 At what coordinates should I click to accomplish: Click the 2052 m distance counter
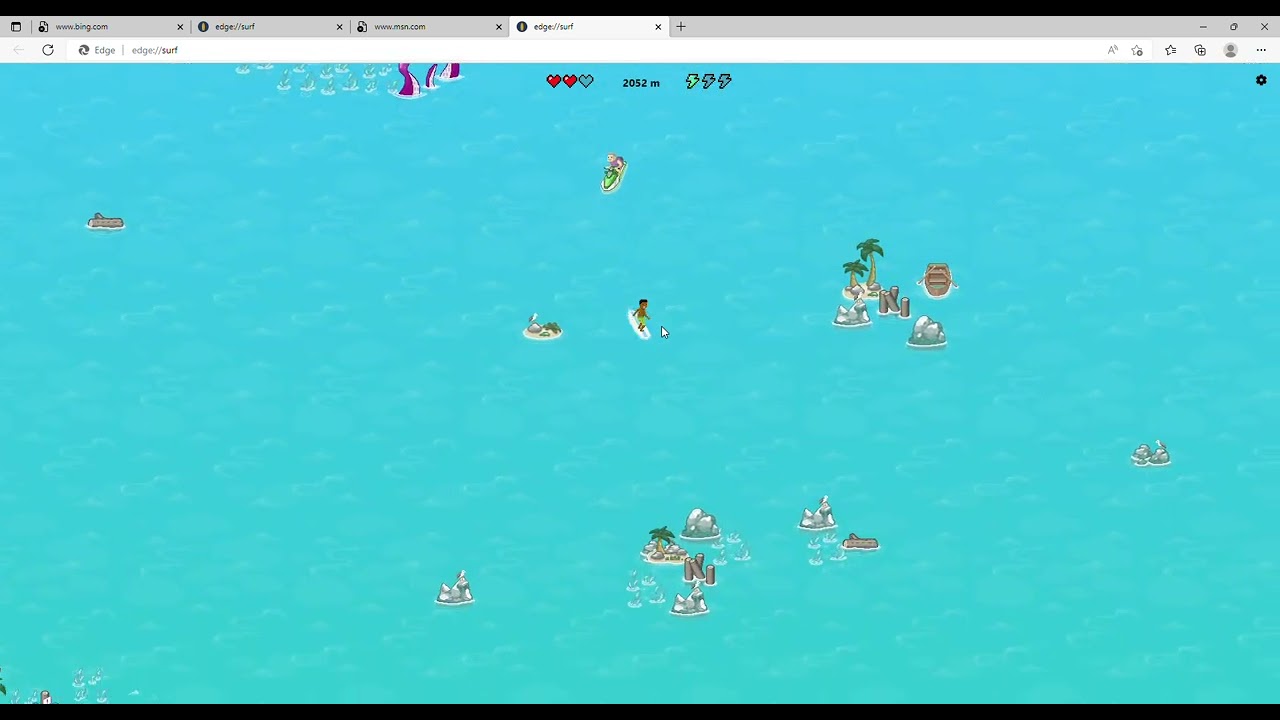641,83
